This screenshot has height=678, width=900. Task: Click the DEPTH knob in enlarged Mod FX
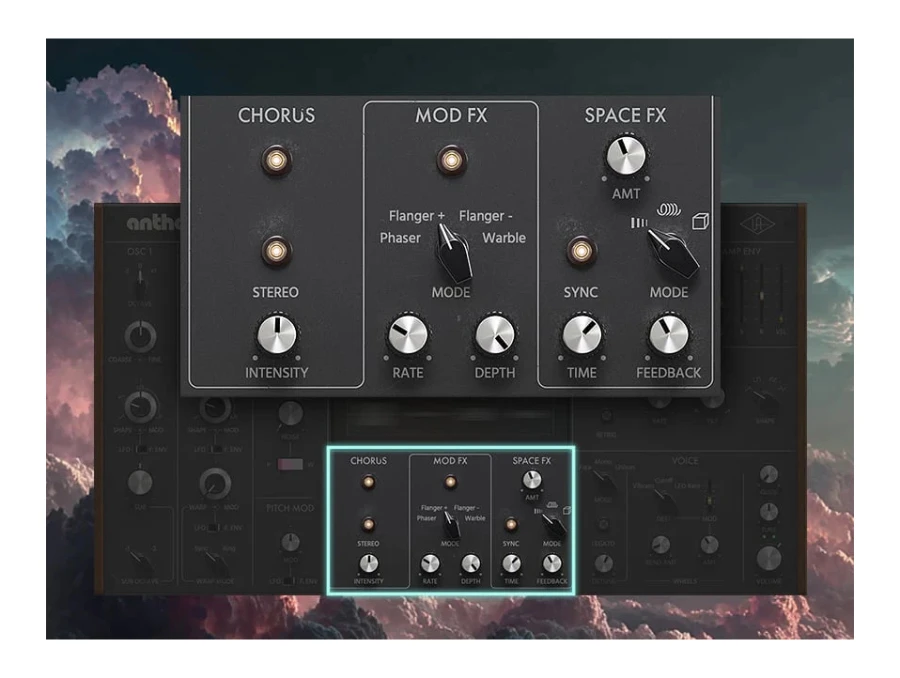pyautogui.click(x=495, y=334)
